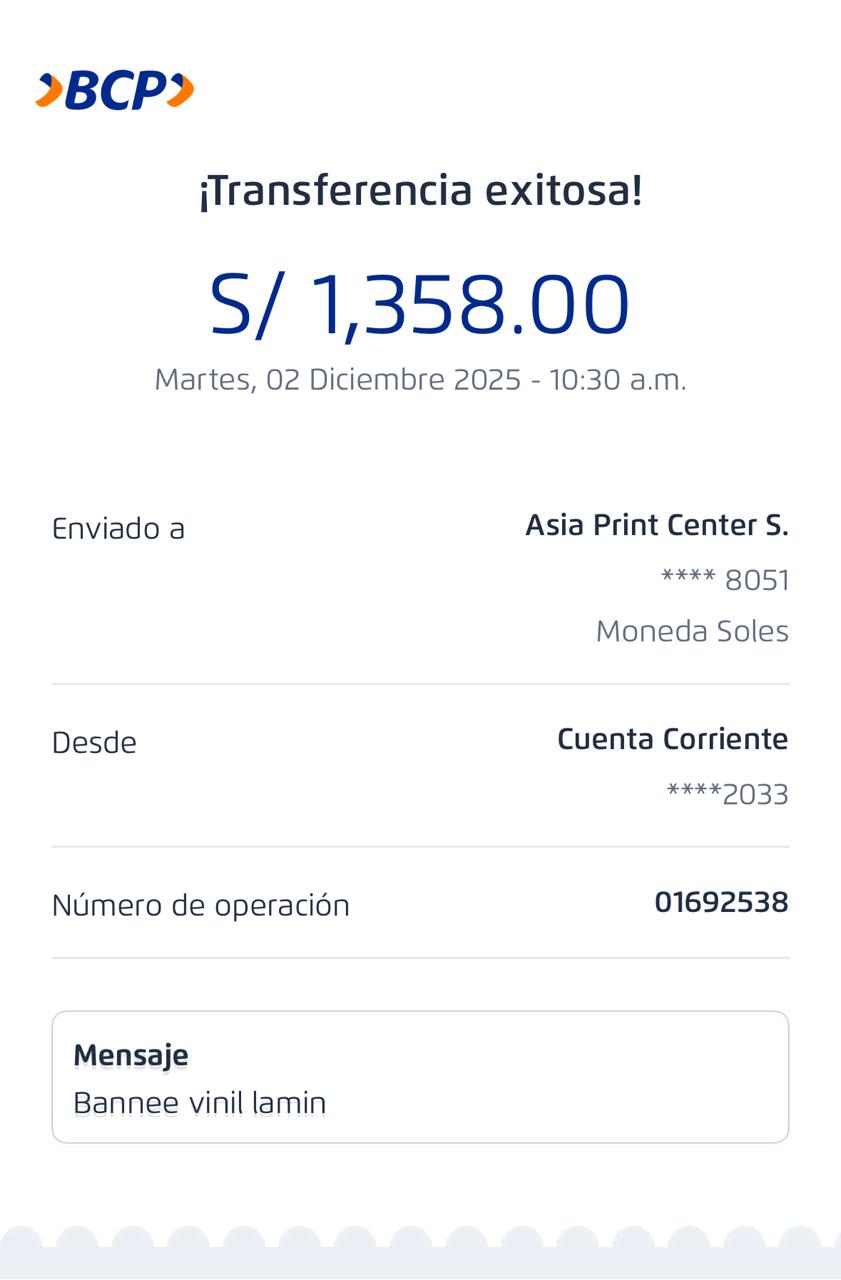Click the BCP logo
This screenshot has height=1280, width=841.
click(x=115, y=91)
